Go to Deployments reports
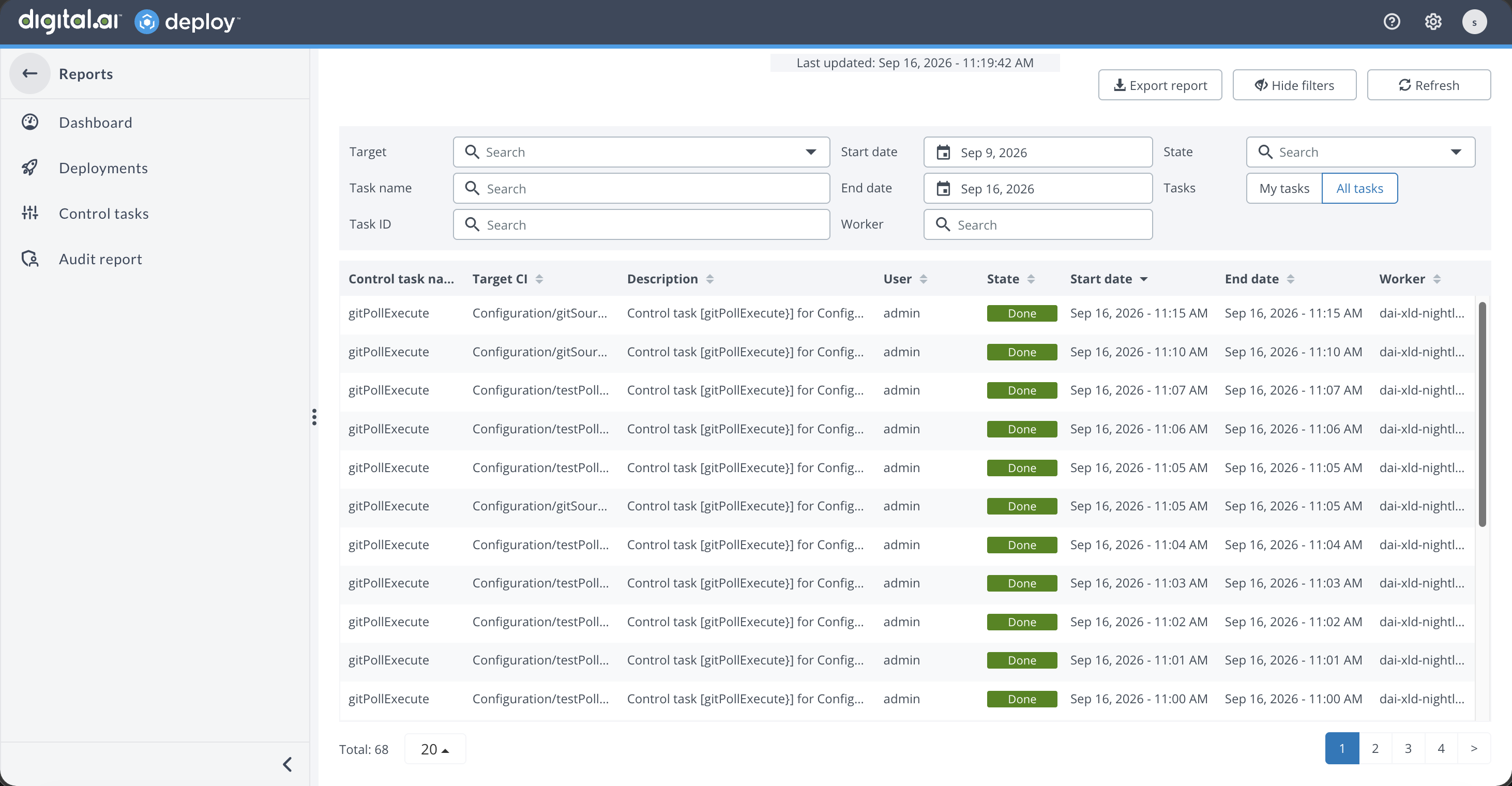 point(103,168)
